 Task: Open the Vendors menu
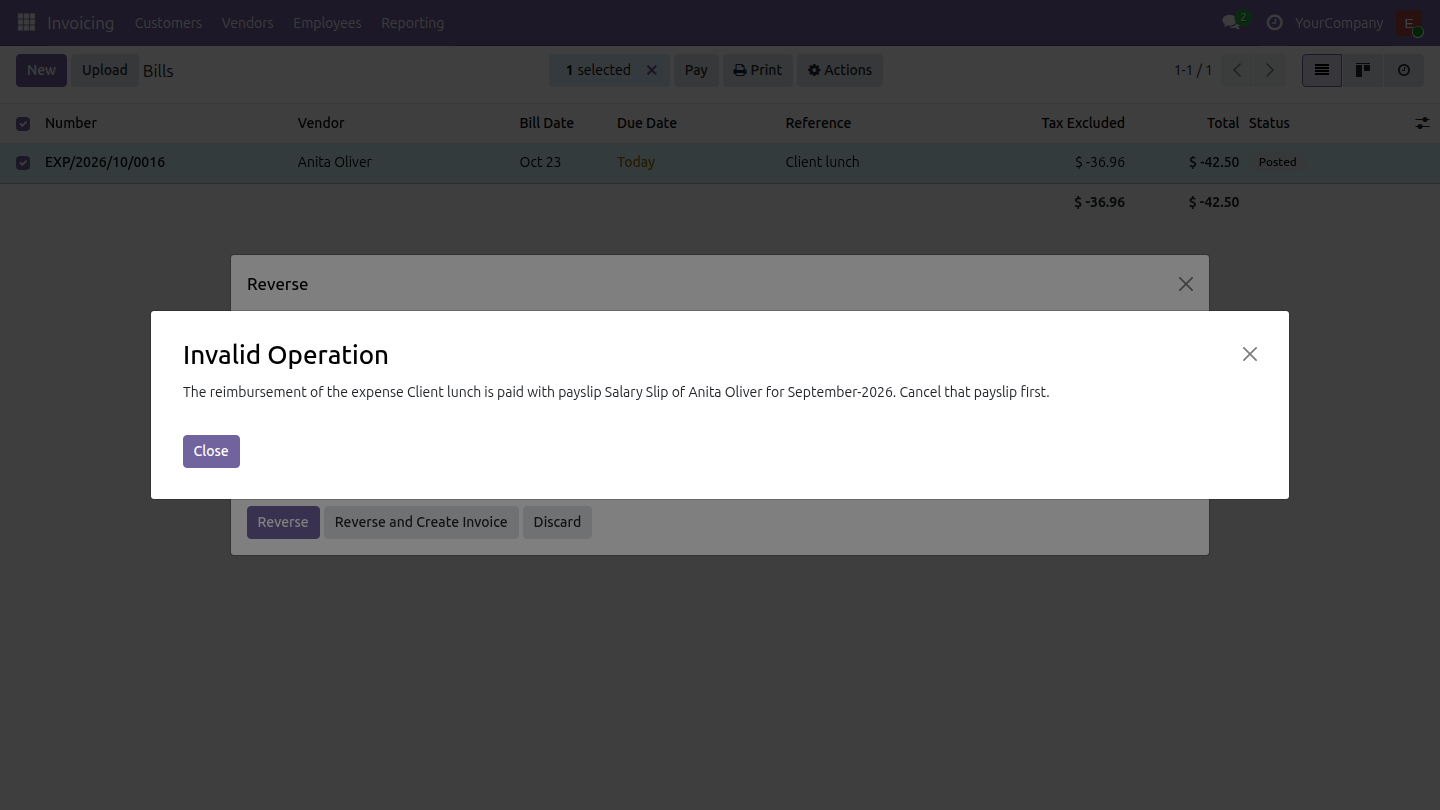[x=247, y=22]
